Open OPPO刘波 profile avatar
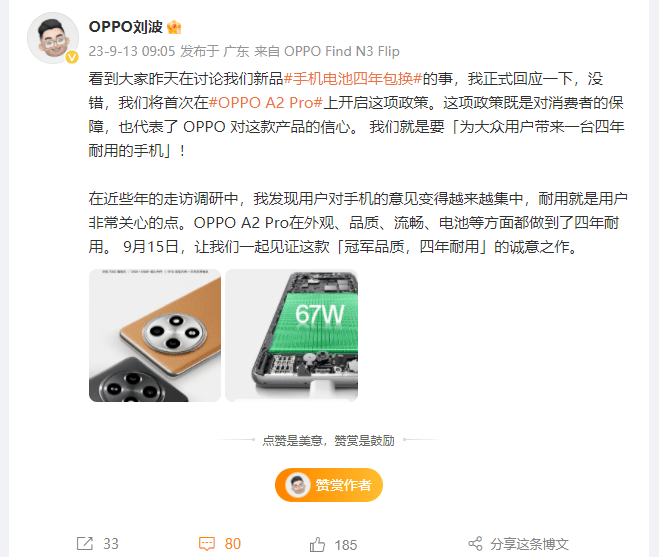659x557 pixels. pos(53,38)
